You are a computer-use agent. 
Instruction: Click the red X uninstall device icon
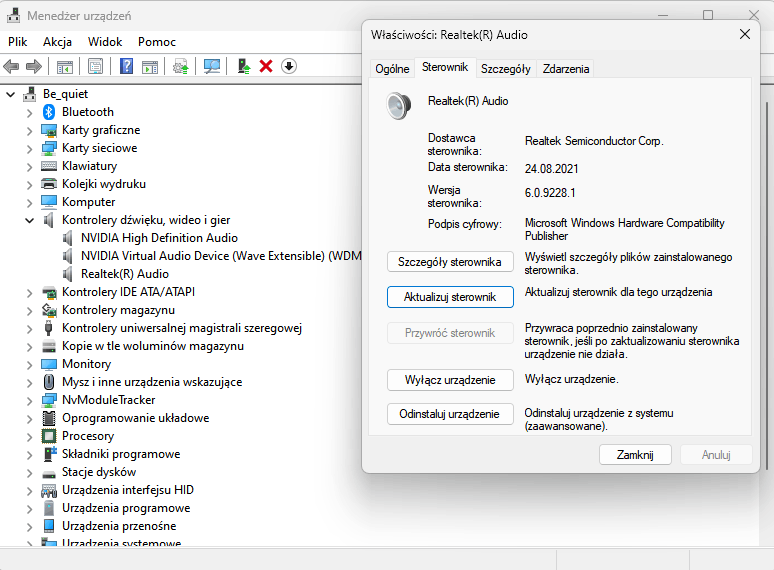click(x=266, y=66)
